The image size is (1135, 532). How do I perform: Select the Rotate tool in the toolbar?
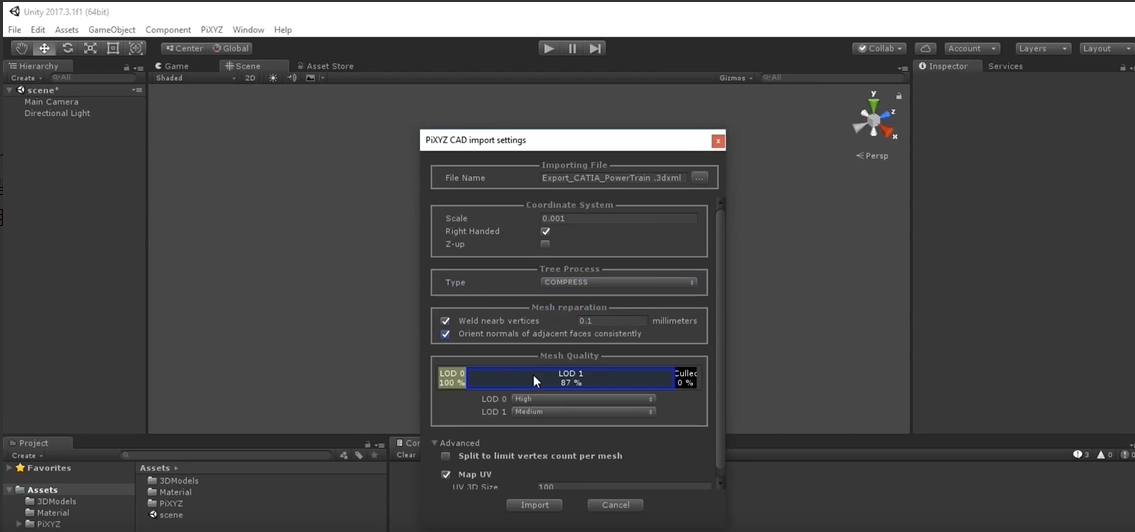pos(67,48)
